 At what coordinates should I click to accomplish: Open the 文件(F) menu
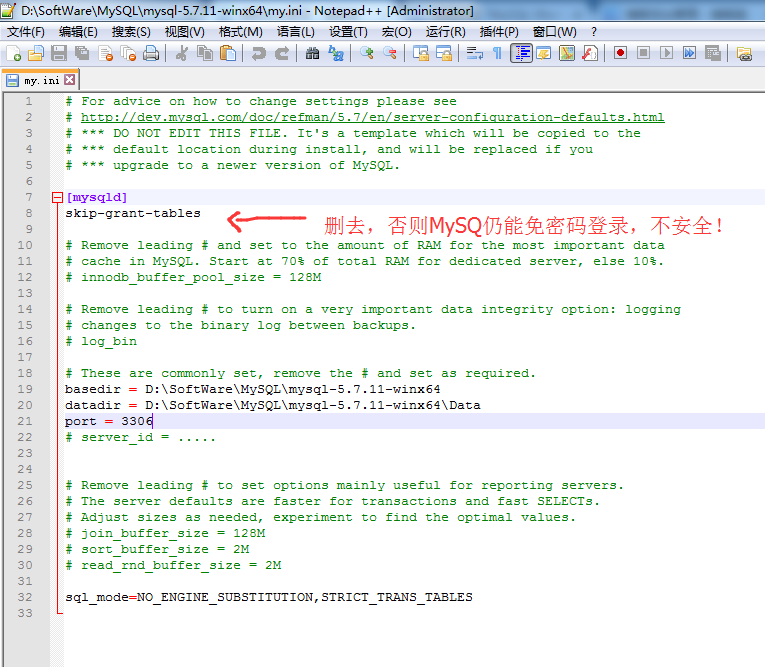click(26, 32)
